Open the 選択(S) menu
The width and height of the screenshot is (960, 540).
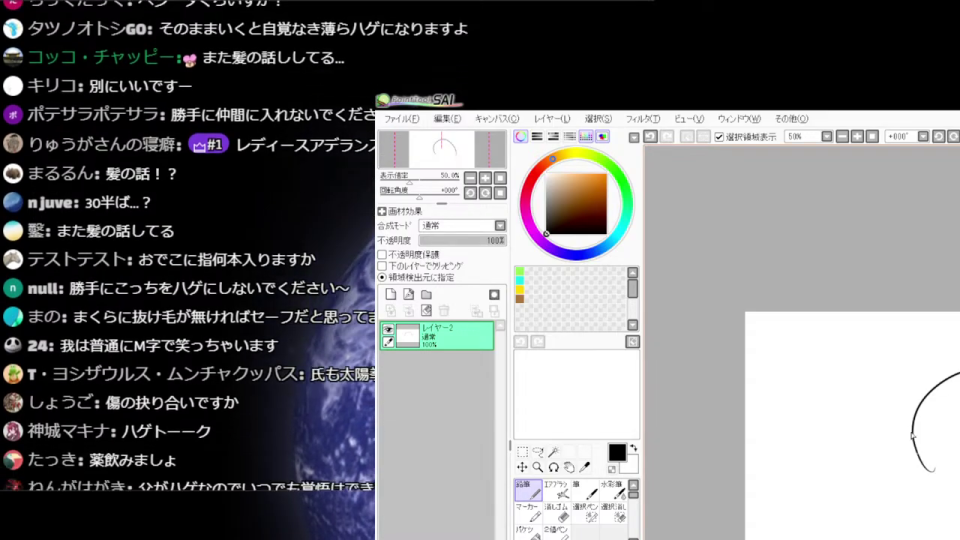[598, 119]
